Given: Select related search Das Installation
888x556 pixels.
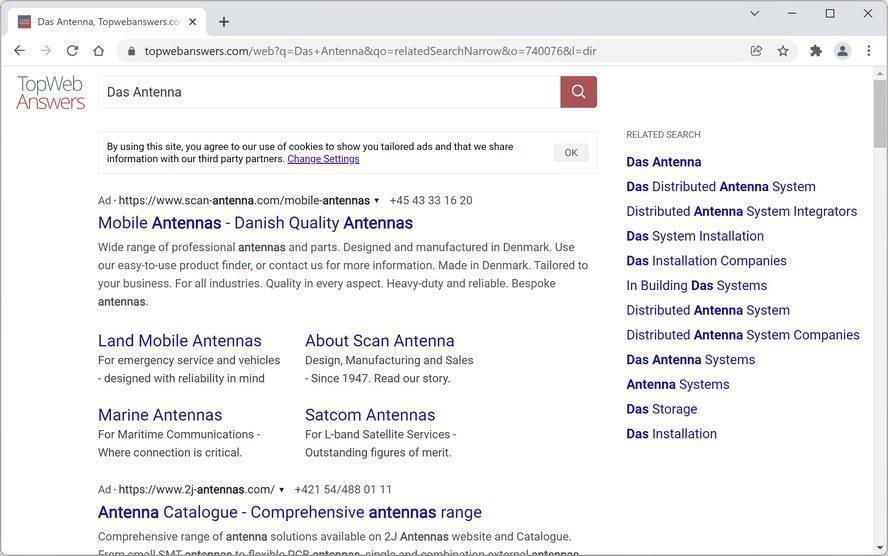Looking at the screenshot, I should pos(672,434).
